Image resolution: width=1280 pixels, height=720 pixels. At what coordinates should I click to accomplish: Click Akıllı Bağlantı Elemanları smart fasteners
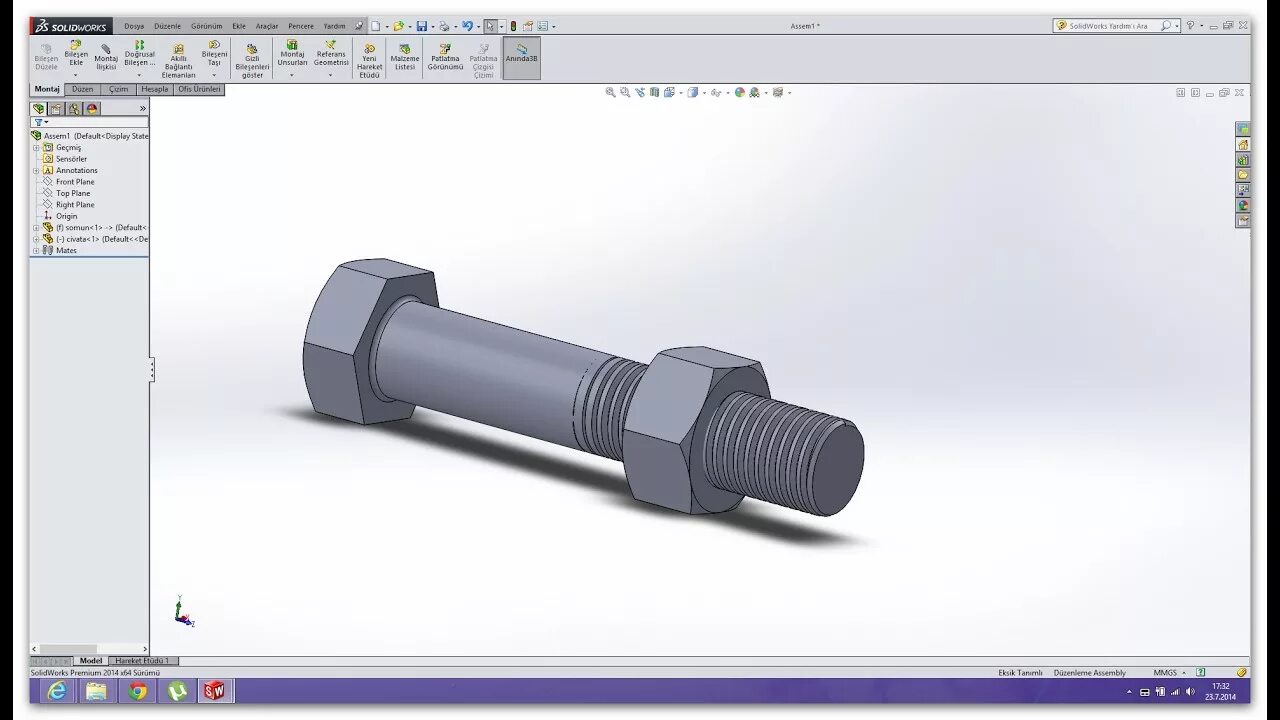tap(178, 60)
